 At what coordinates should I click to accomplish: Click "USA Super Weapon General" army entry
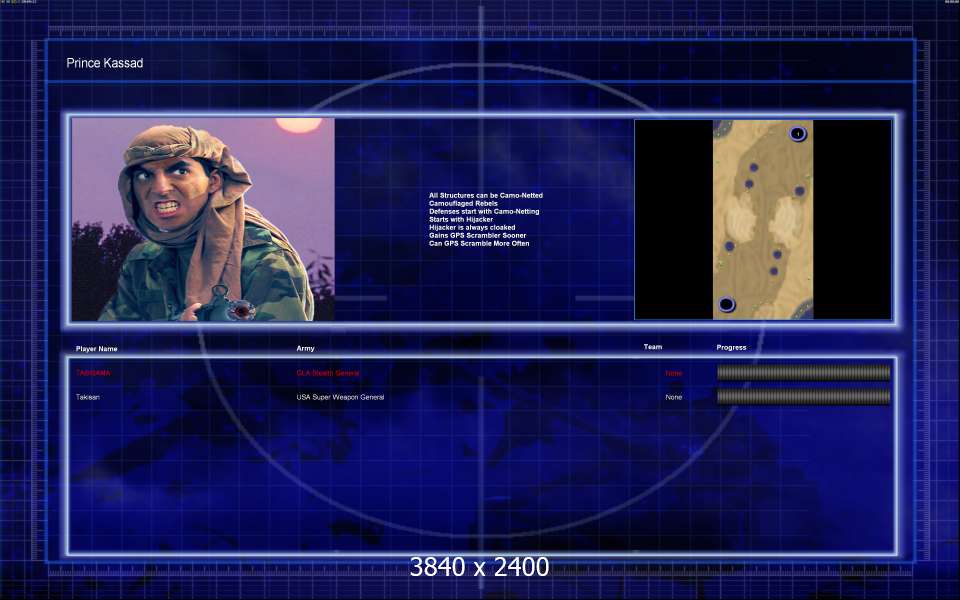click(x=340, y=397)
